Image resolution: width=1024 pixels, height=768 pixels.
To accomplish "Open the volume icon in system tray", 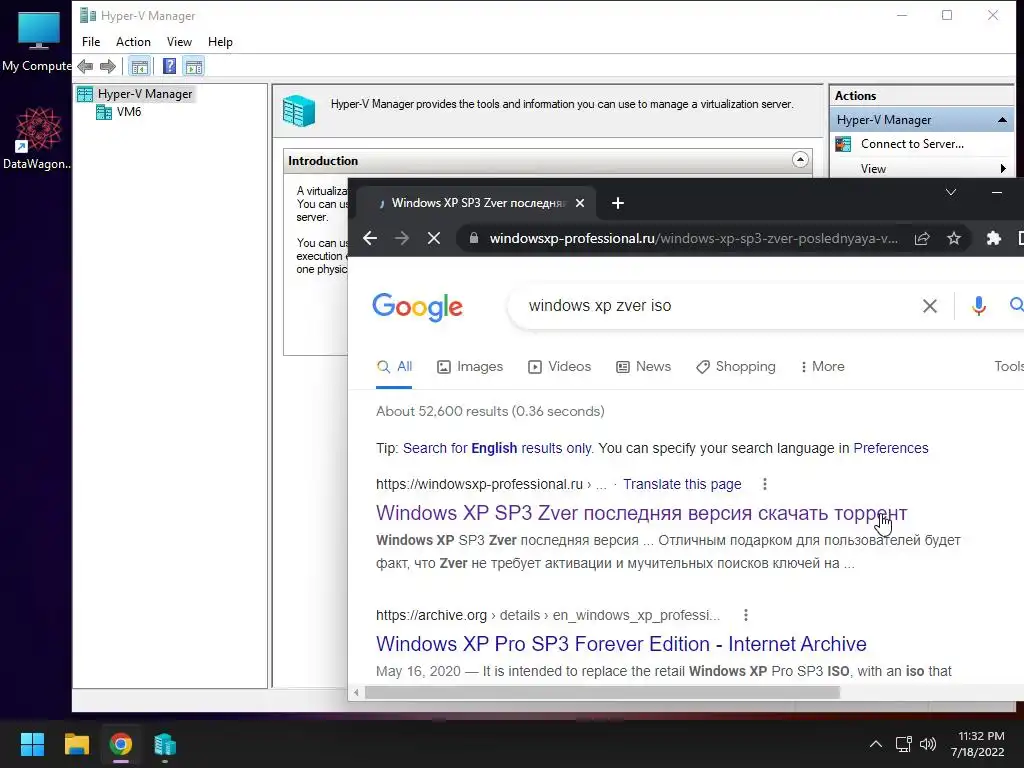I will coord(927,744).
